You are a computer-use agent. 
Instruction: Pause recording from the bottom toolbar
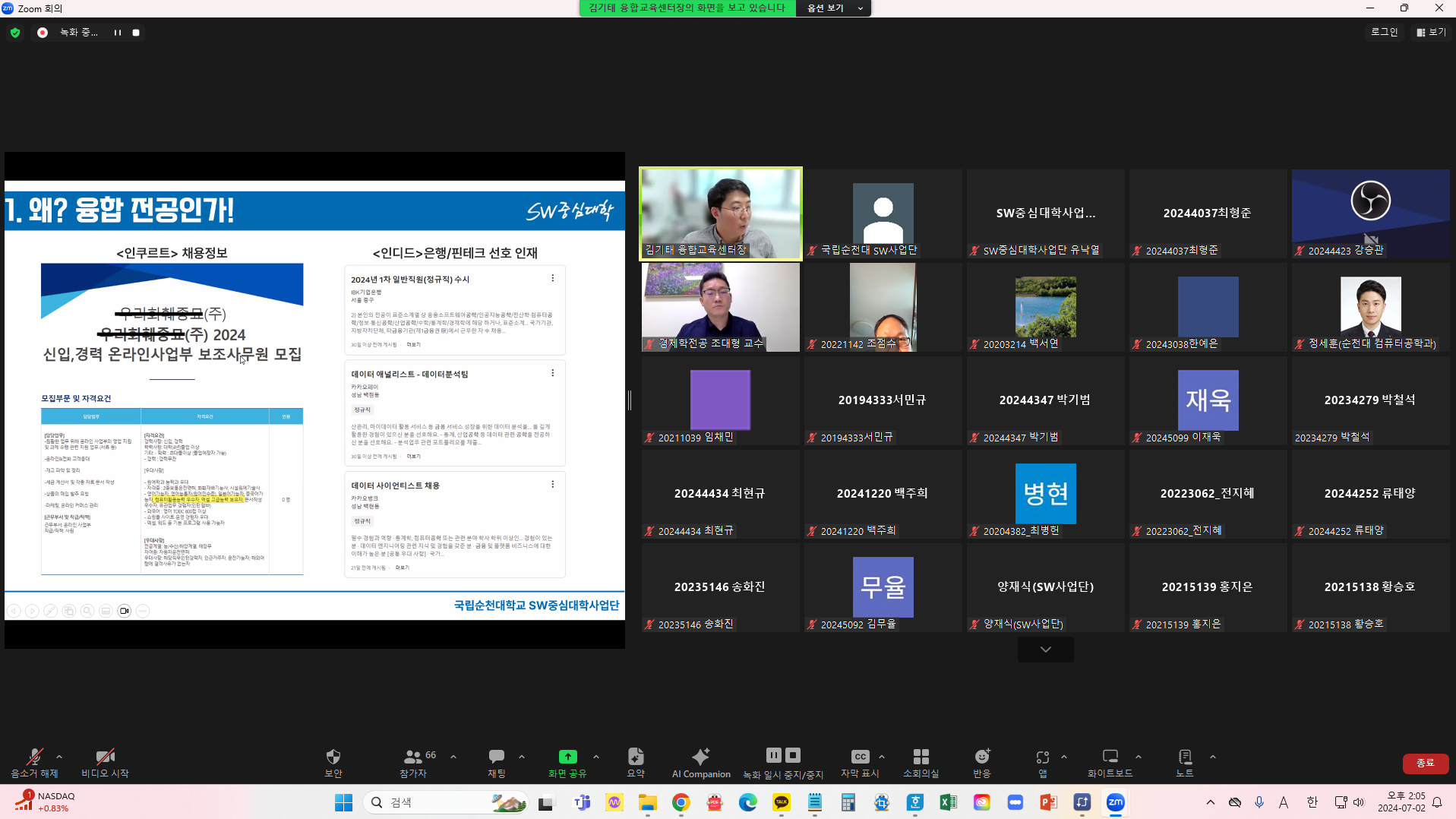coord(773,755)
